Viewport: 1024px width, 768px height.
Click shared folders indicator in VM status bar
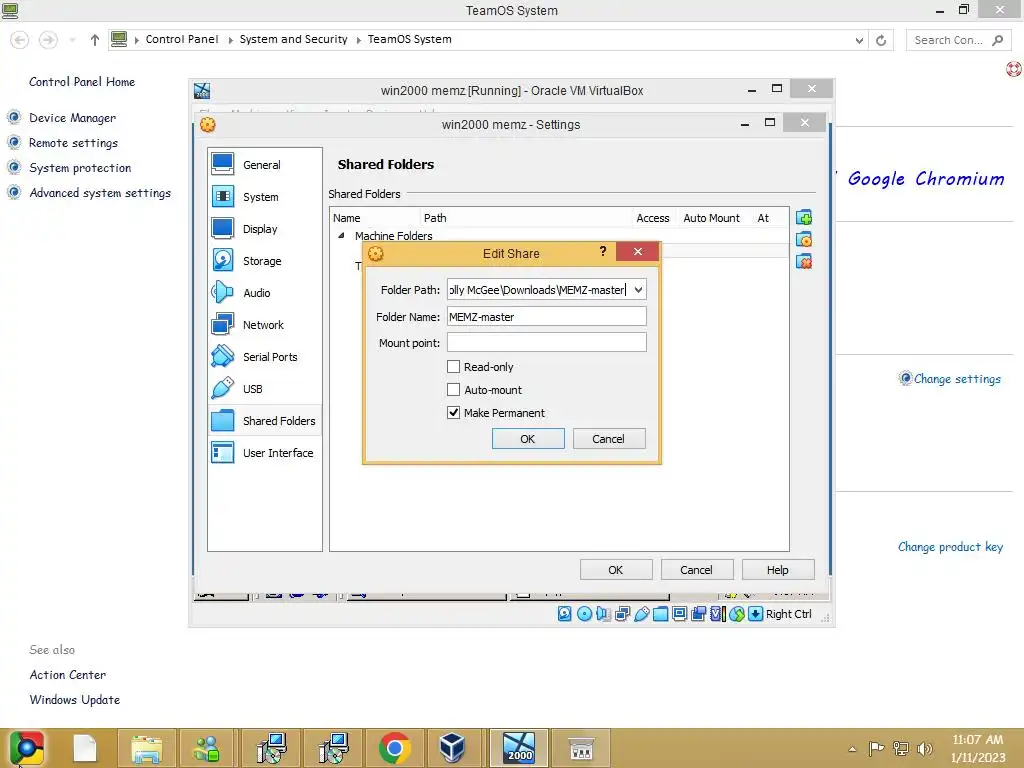(x=661, y=614)
